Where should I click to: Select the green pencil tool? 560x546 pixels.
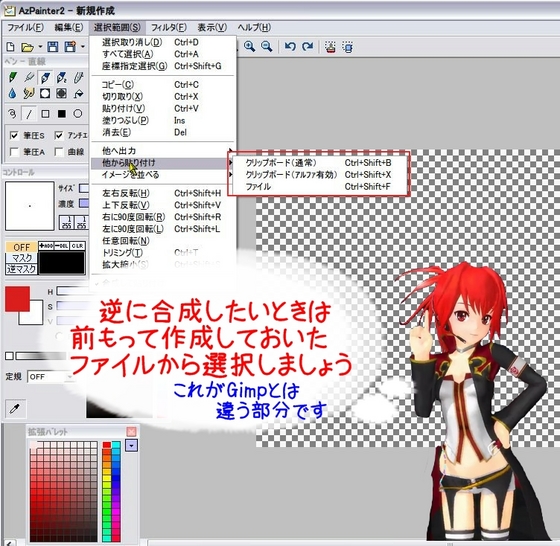point(12,77)
